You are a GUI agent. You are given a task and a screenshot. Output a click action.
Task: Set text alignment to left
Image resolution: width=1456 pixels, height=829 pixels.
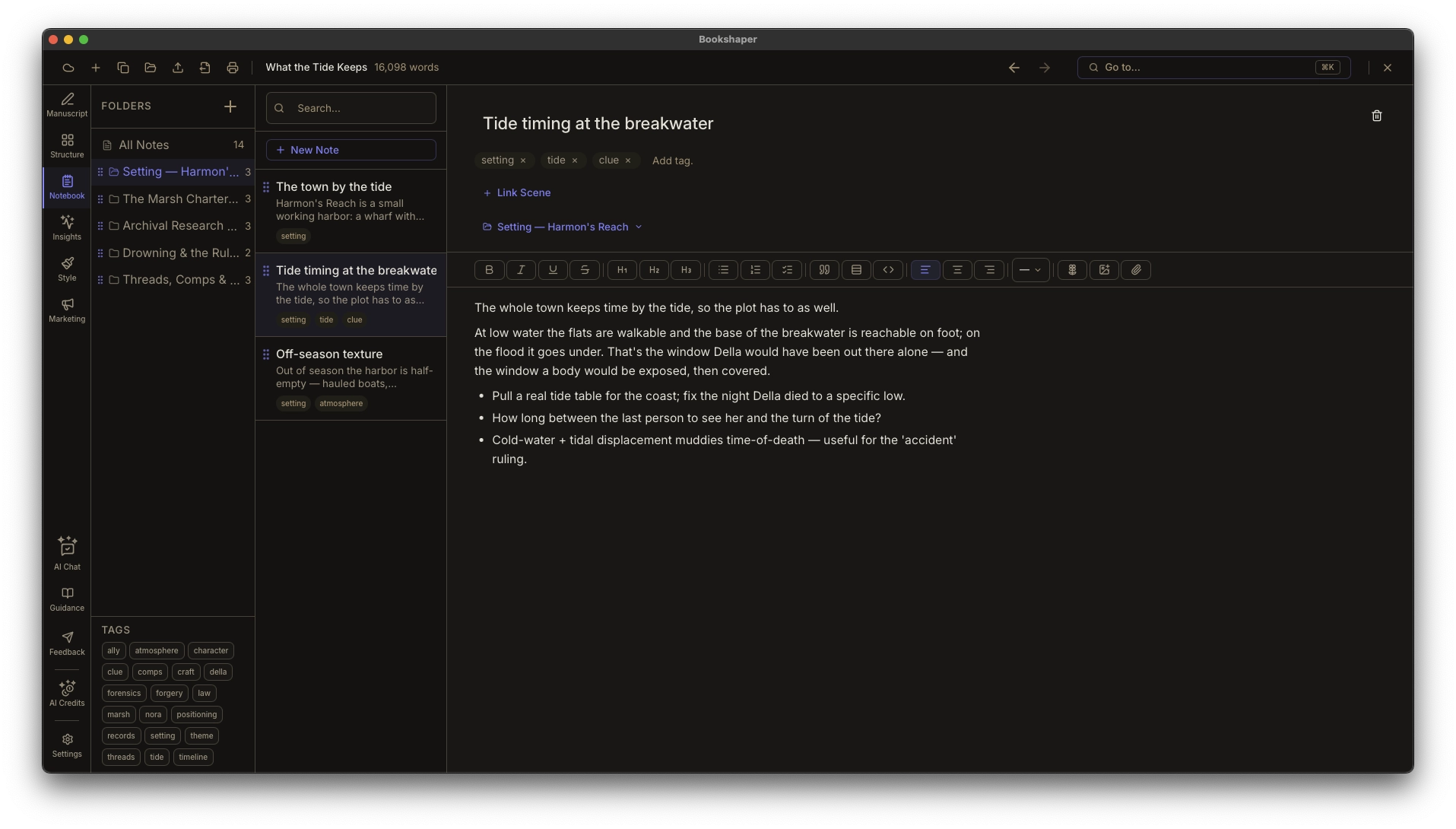click(925, 270)
